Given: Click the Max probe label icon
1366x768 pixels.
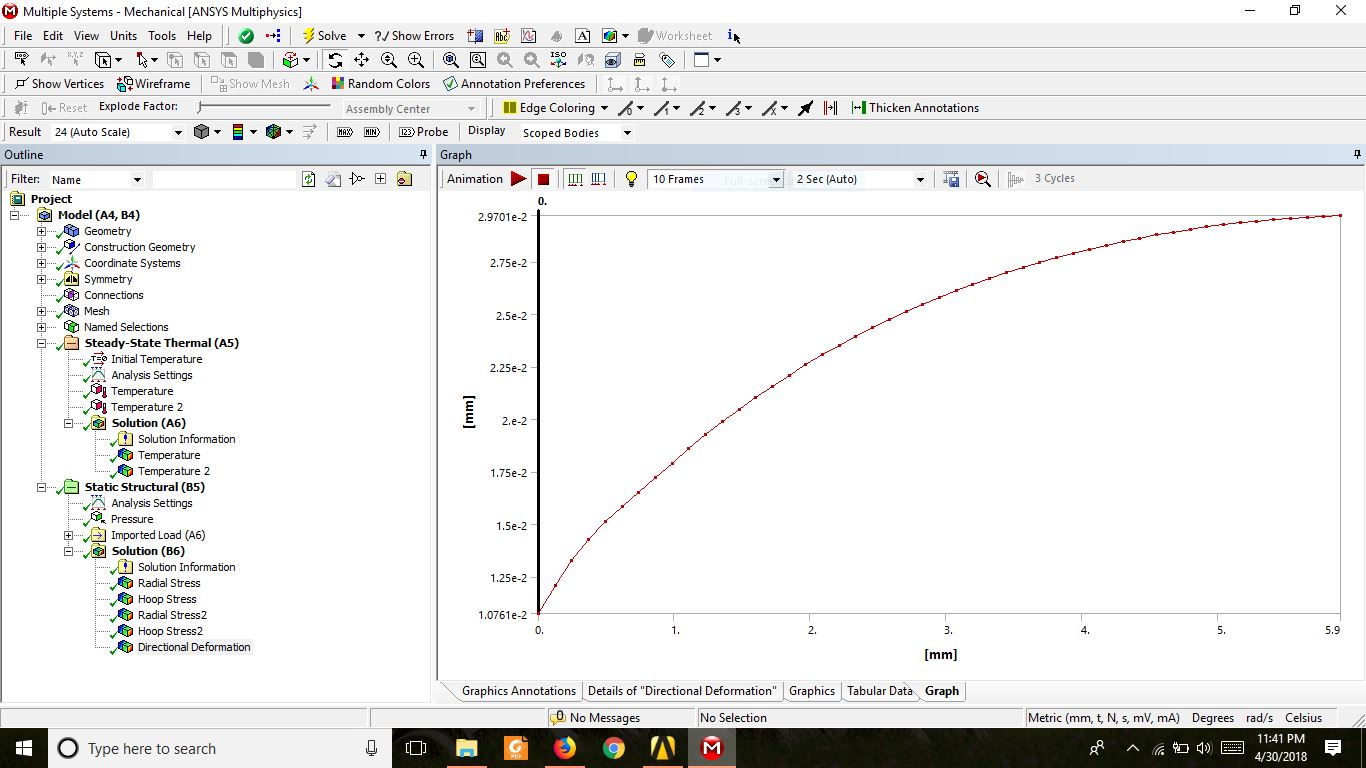Looking at the screenshot, I should pos(345,132).
